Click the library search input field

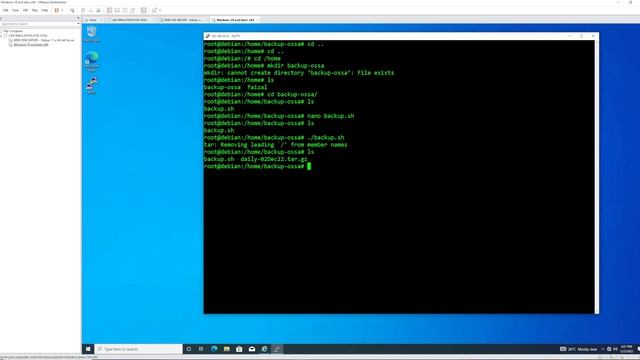[x=38, y=24]
